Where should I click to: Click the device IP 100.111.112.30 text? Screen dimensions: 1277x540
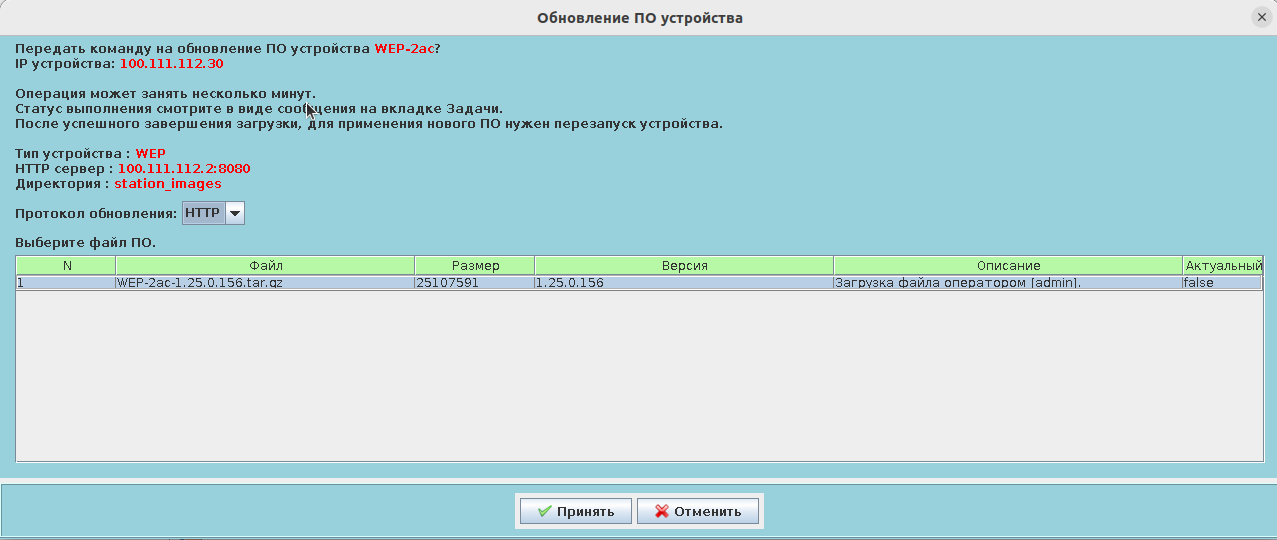tap(171, 63)
